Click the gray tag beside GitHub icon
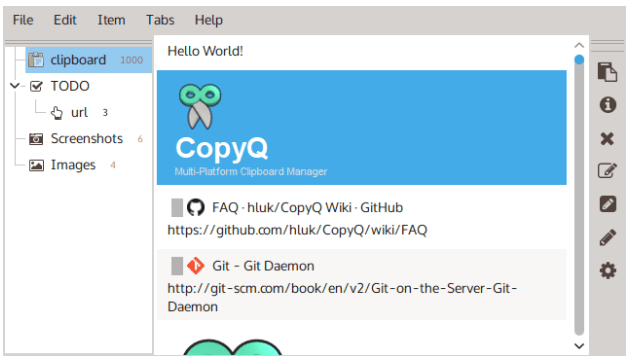The width and height of the screenshot is (635, 362). (177, 207)
